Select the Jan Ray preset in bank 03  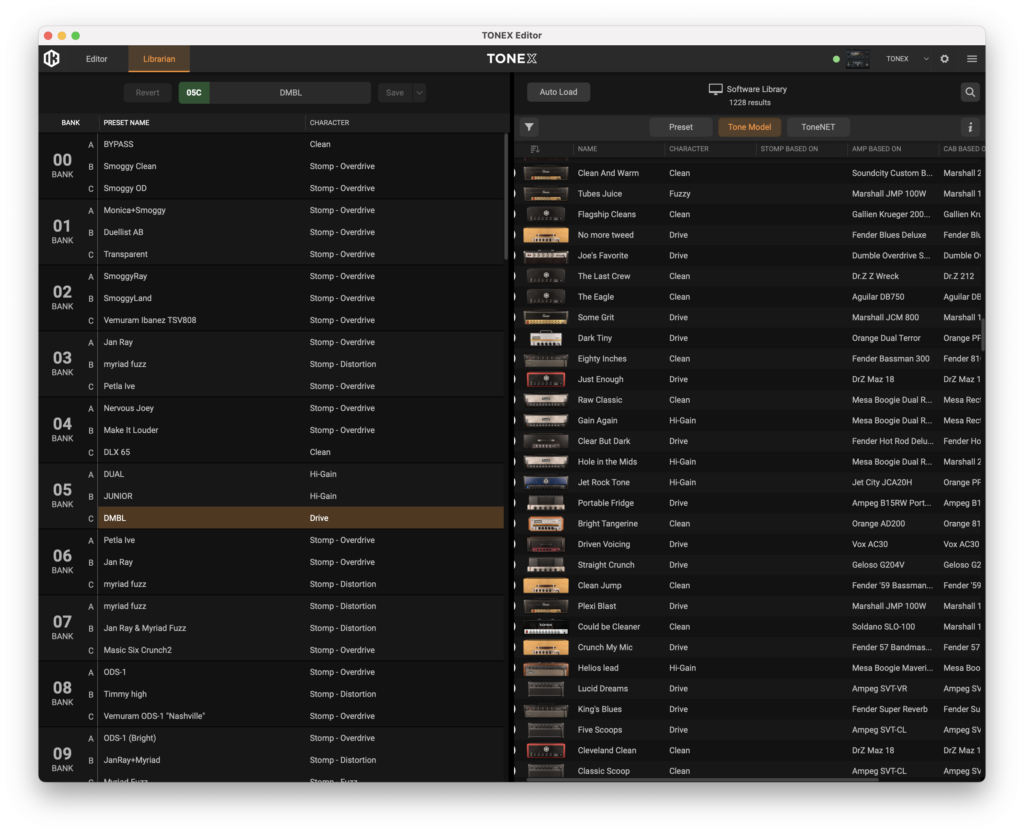(x=118, y=342)
